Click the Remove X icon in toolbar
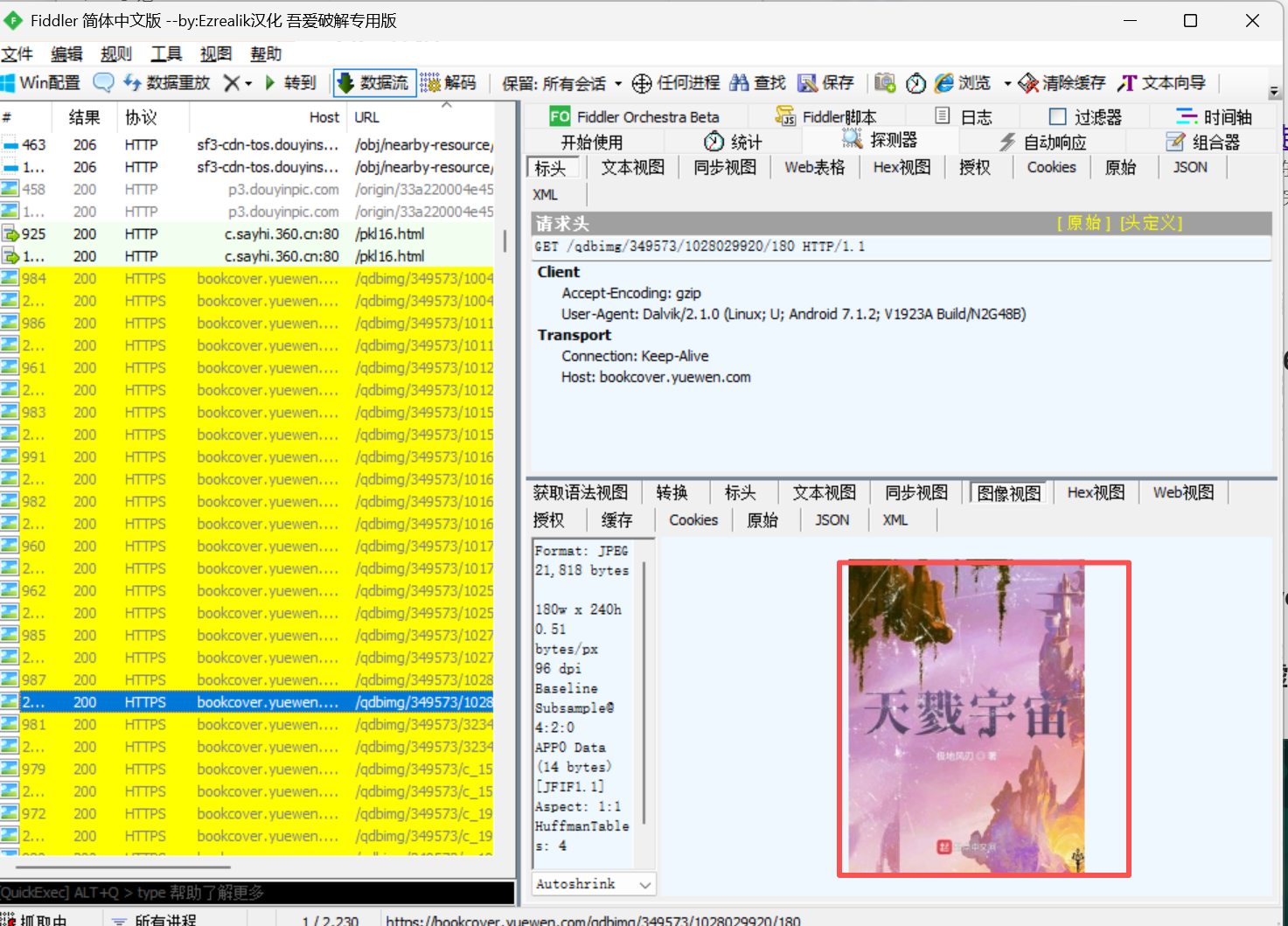This screenshot has height=926, width=1288. pos(231,83)
